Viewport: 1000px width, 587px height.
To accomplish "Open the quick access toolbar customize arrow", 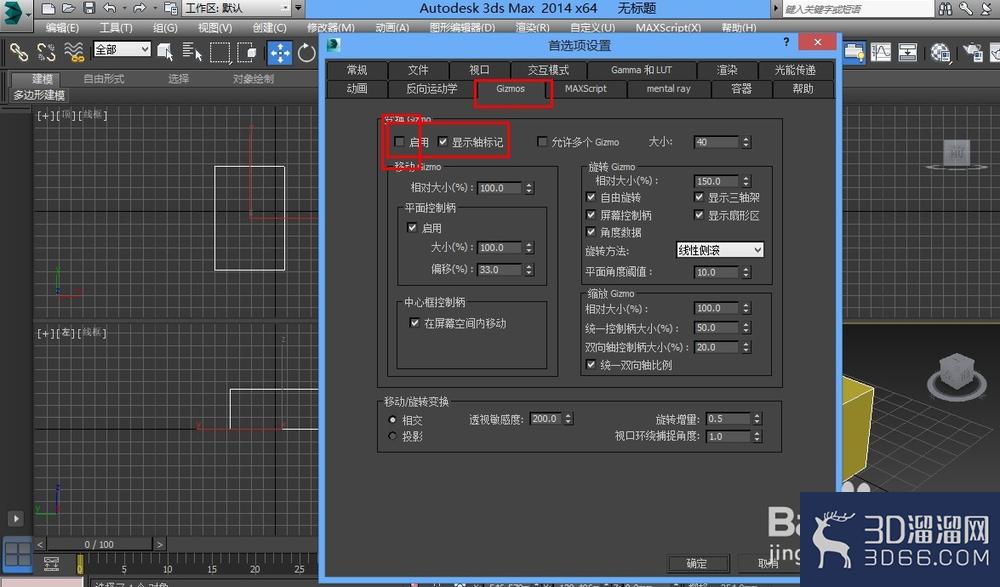I will pyautogui.click(x=298, y=8).
